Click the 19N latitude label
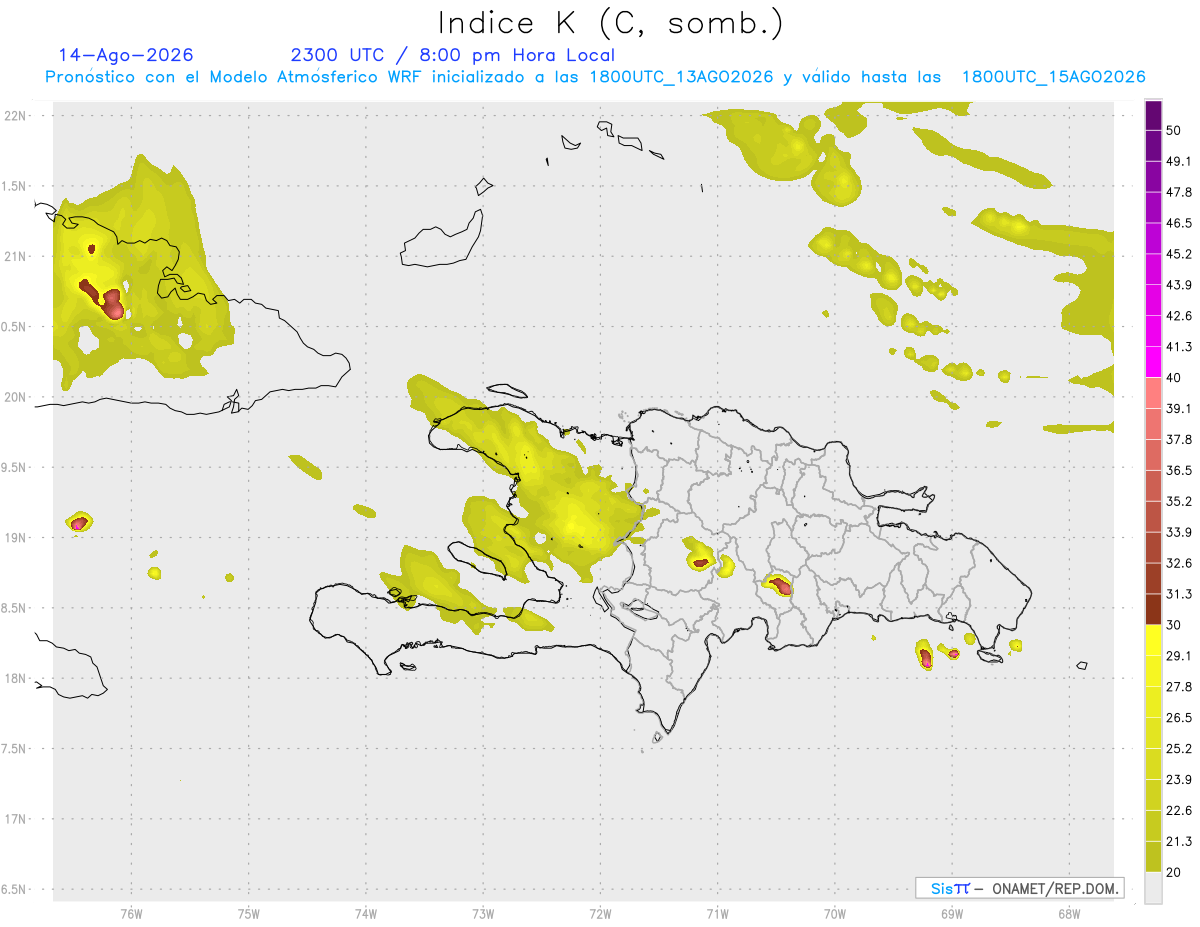 [16, 537]
